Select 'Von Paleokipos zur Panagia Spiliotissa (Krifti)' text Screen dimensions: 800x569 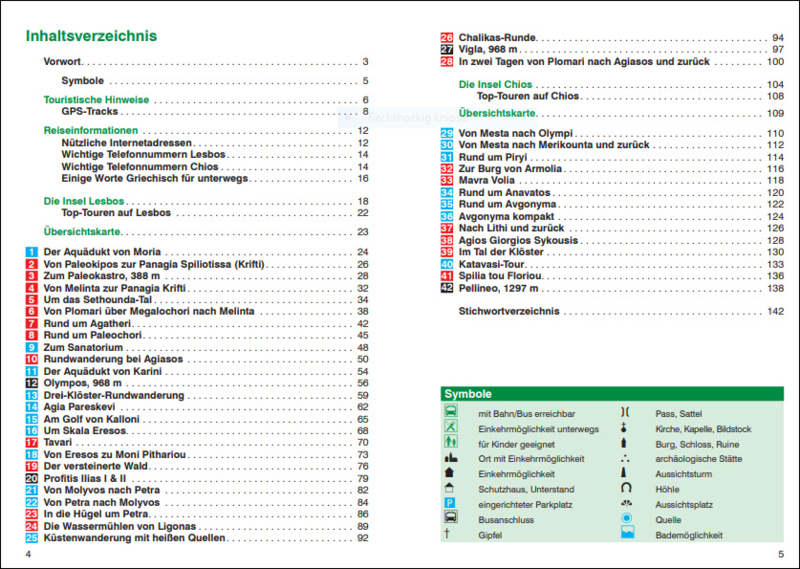154,264
